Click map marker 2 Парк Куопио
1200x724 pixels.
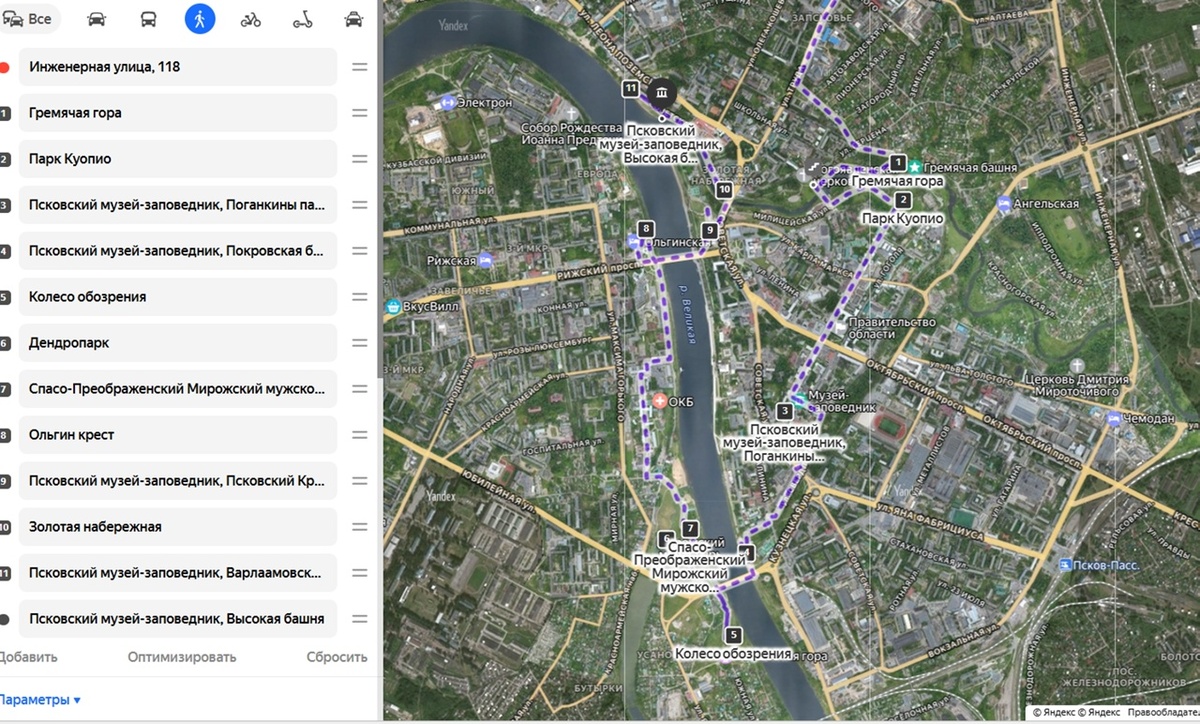pos(903,200)
